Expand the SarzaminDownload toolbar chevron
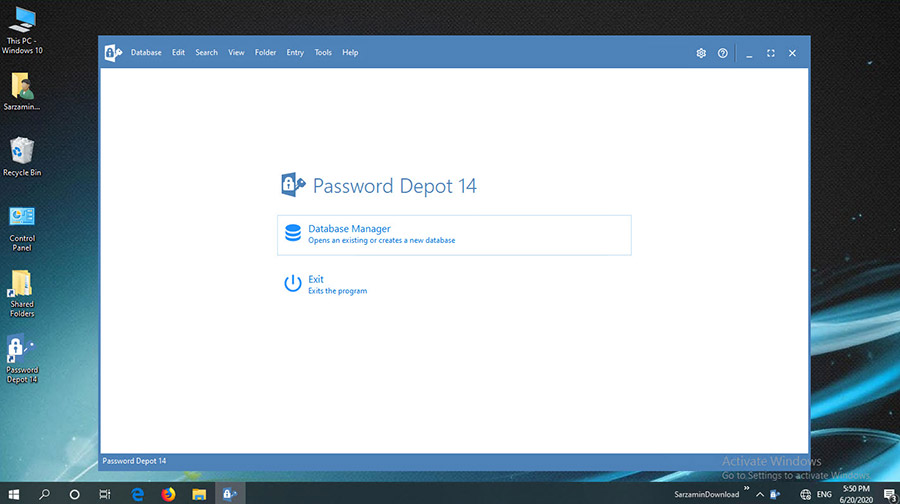Screen dimensions: 900x504 [x=747, y=489]
